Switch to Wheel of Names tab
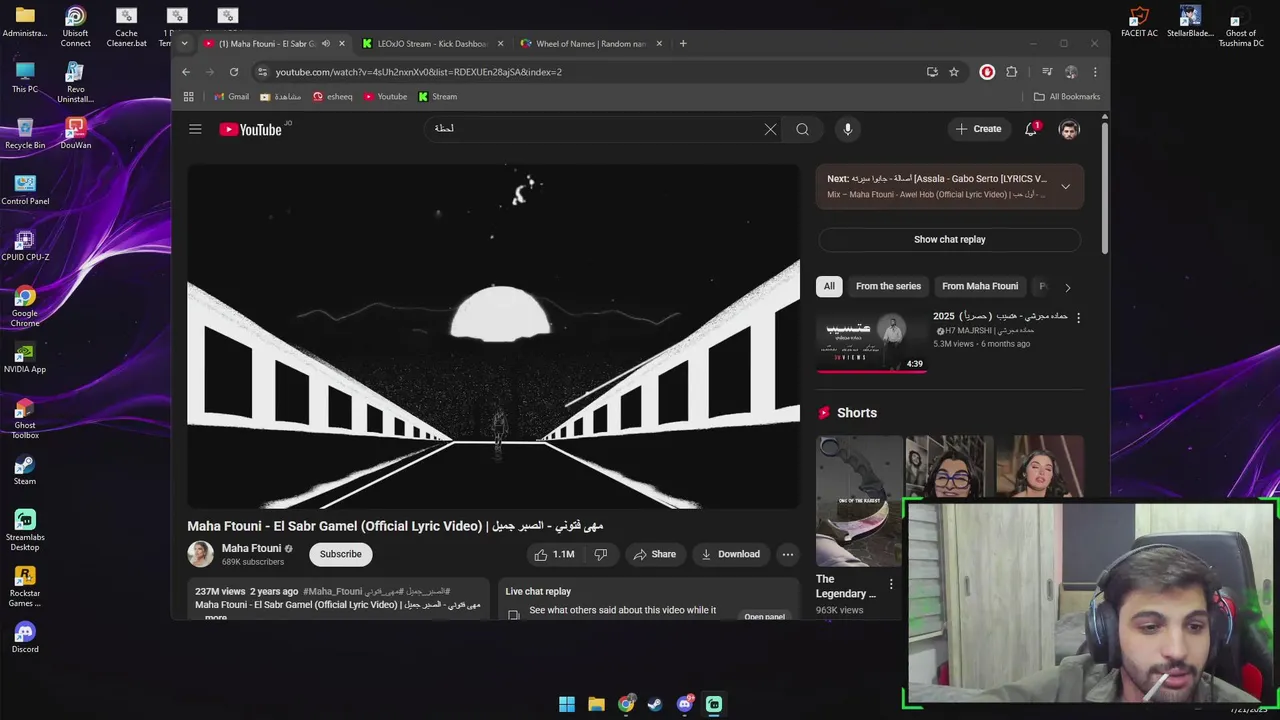This screenshot has width=1280, height=720. (x=591, y=44)
